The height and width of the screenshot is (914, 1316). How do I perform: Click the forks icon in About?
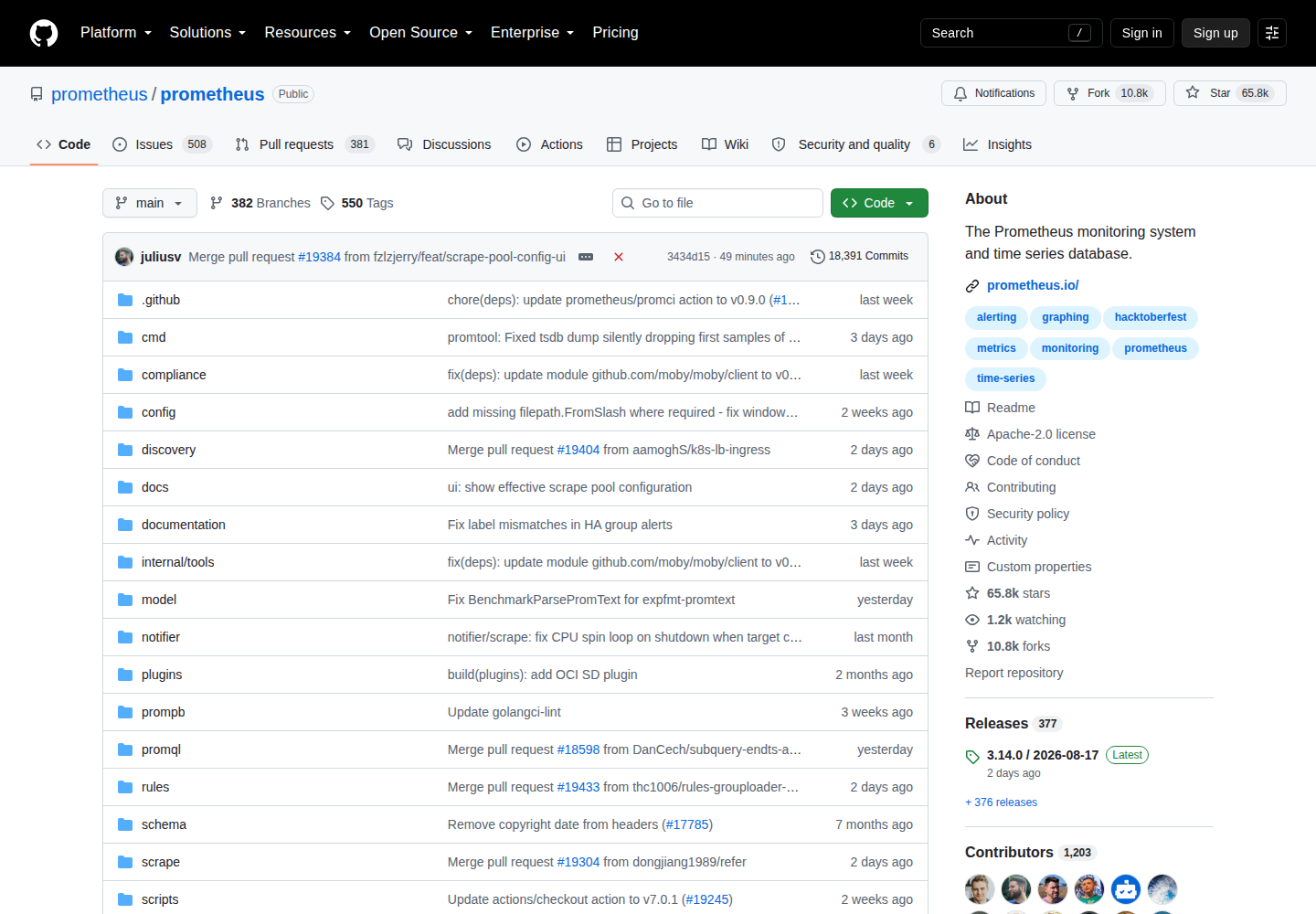(972, 646)
